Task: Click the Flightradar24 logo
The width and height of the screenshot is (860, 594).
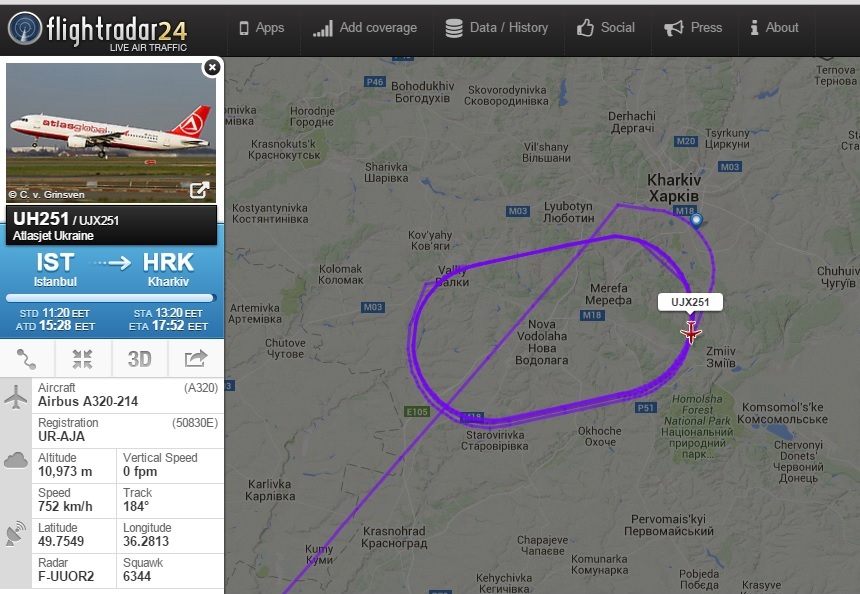Action: click(98, 30)
